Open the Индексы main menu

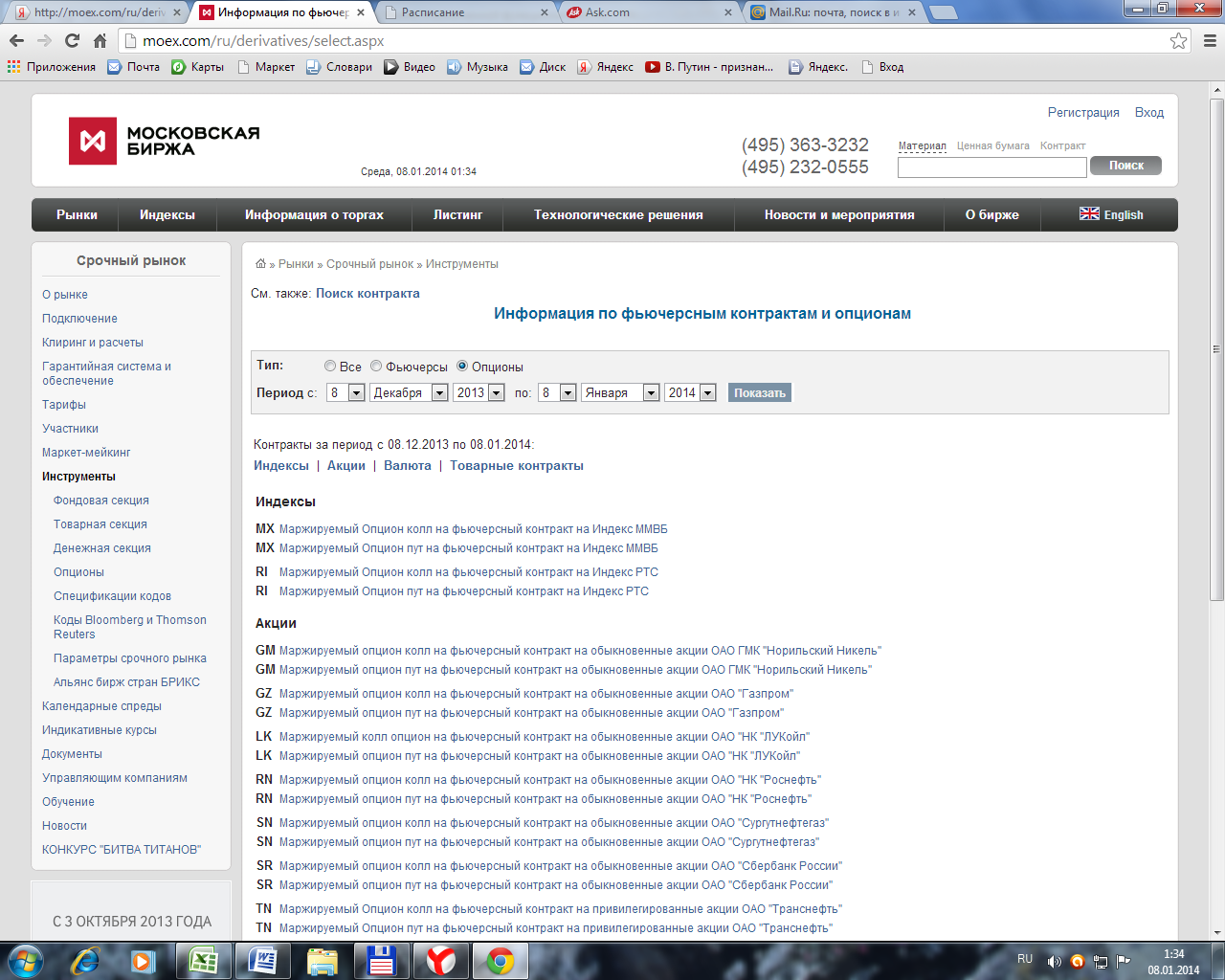167,214
